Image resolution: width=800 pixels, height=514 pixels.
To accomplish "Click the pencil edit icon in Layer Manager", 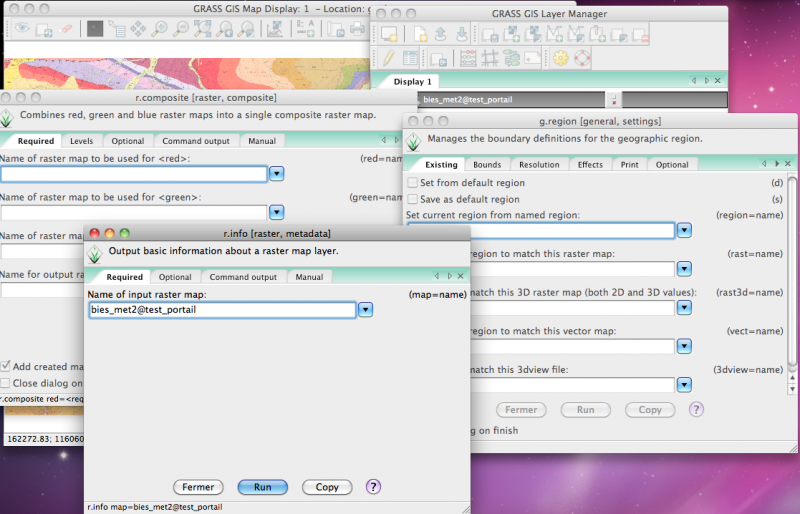I will pyautogui.click(x=386, y=58).
